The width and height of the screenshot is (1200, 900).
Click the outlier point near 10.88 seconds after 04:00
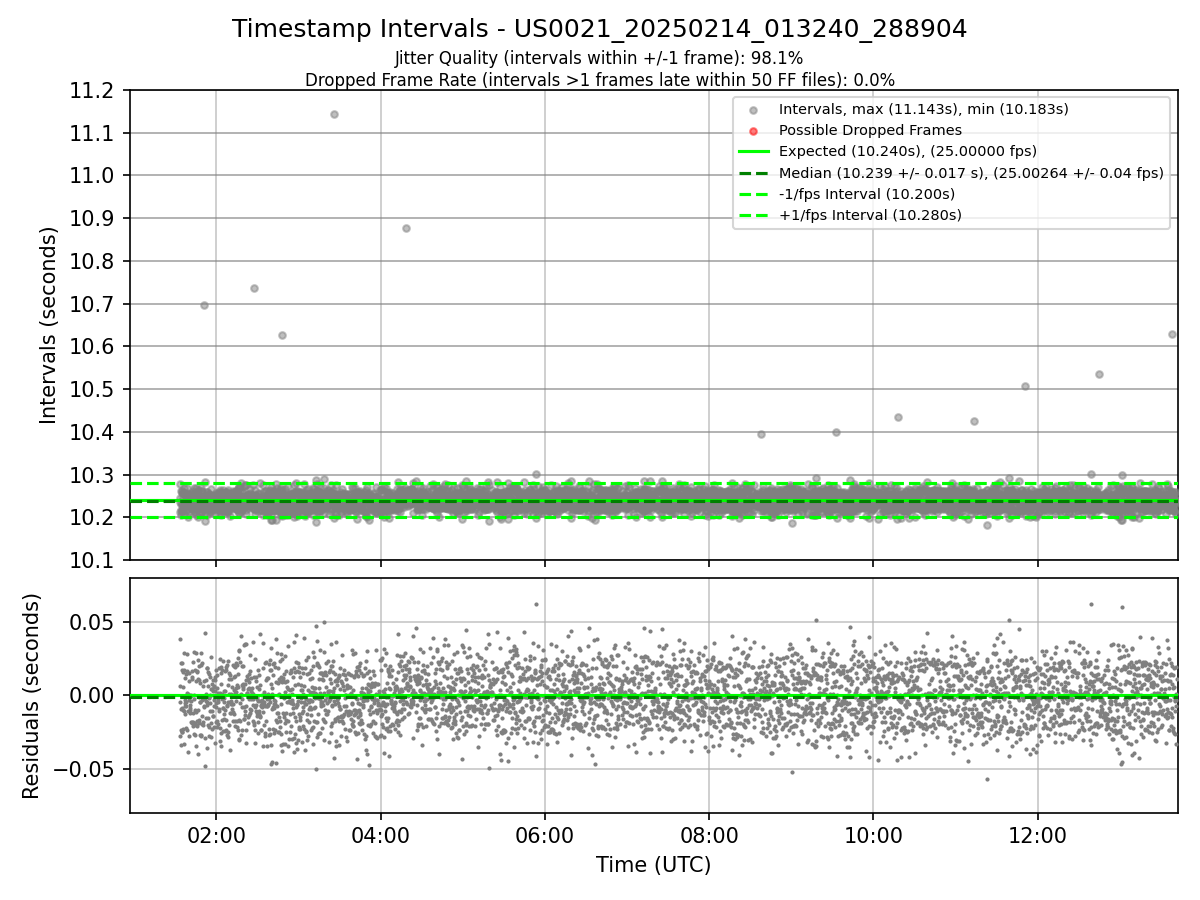click(406, 228)
